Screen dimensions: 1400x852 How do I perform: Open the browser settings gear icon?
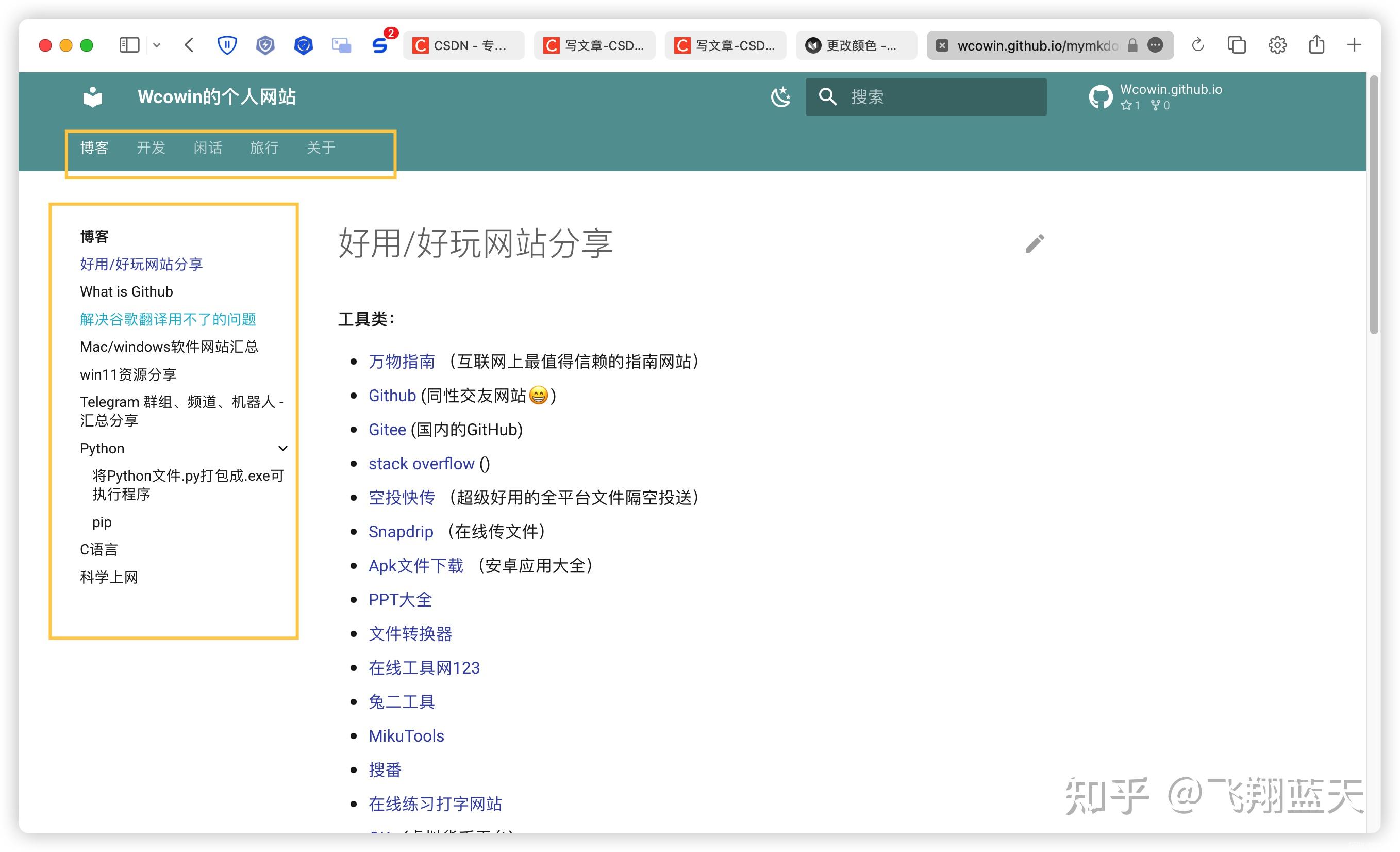[x=1277, y=45]
